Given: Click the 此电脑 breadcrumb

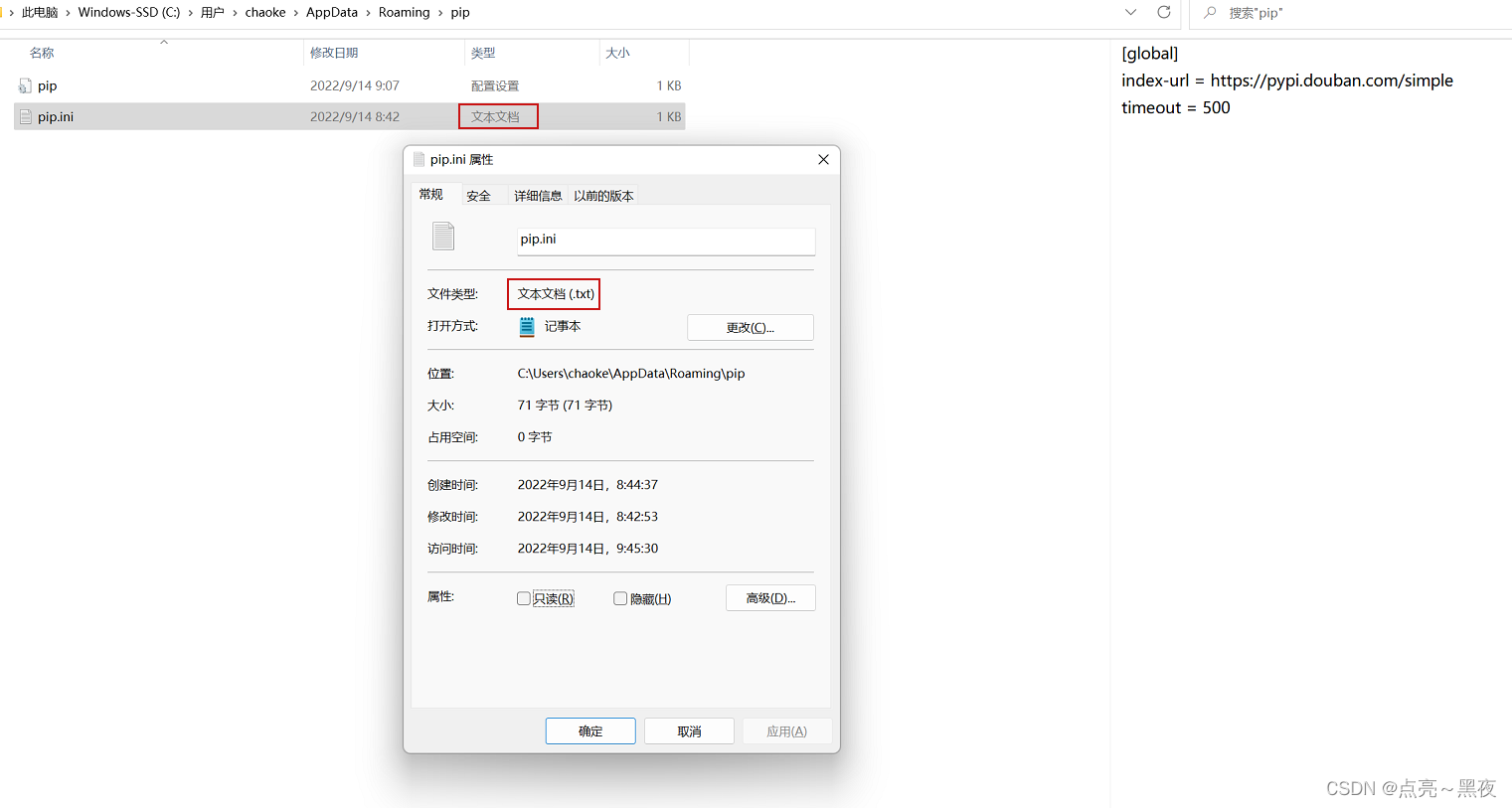Looking at the screenshot, I should [40, 13].
